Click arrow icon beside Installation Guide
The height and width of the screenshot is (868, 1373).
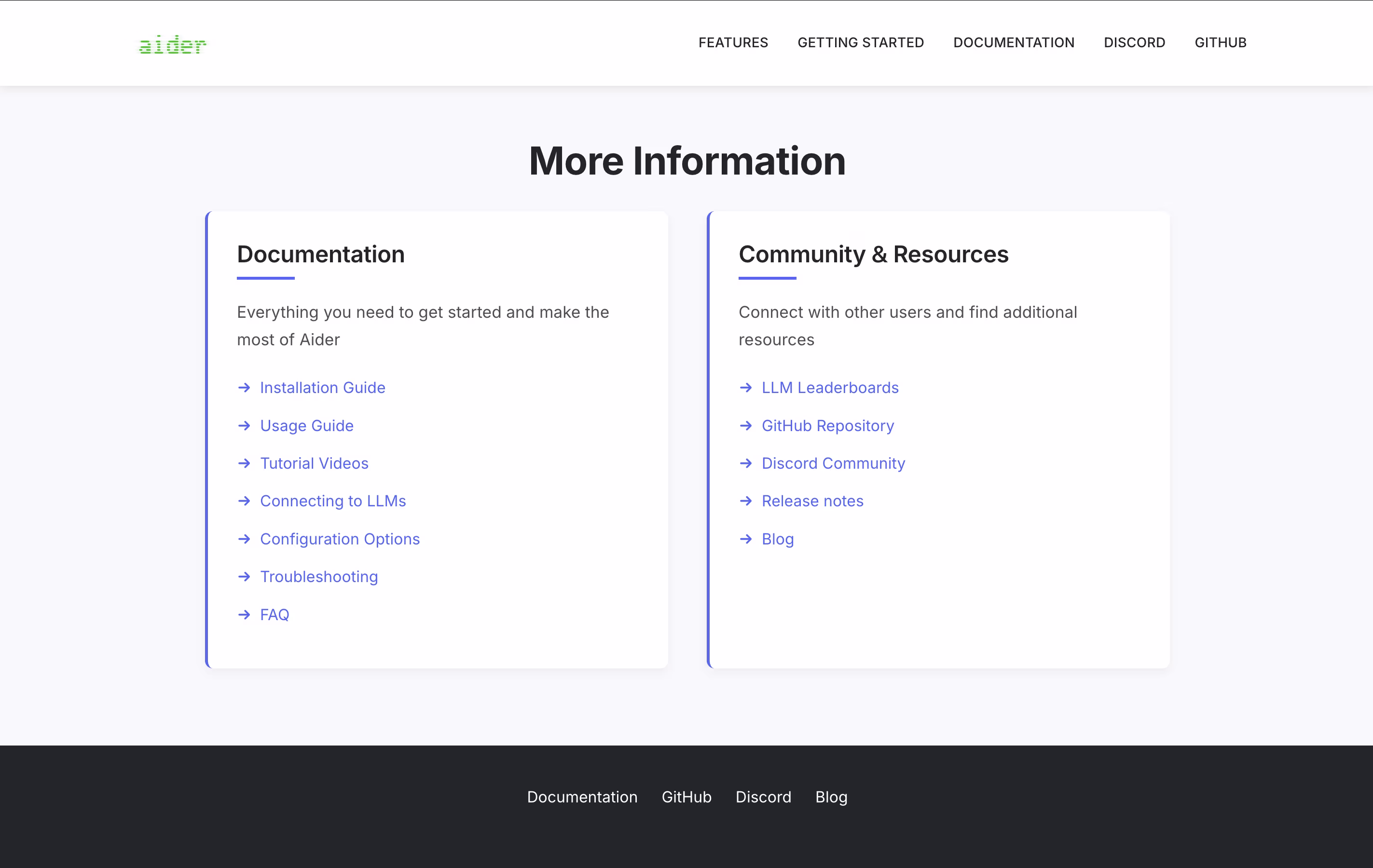(x=244, y=388)
